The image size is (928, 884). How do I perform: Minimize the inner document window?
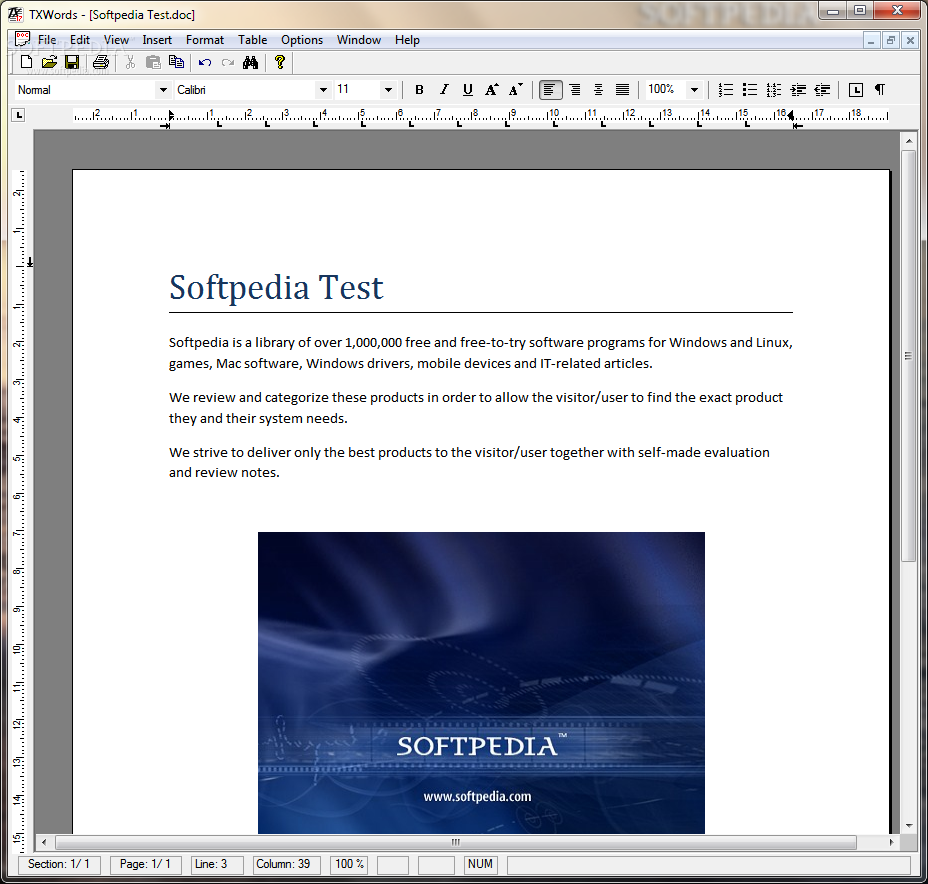tap(871, 40)
